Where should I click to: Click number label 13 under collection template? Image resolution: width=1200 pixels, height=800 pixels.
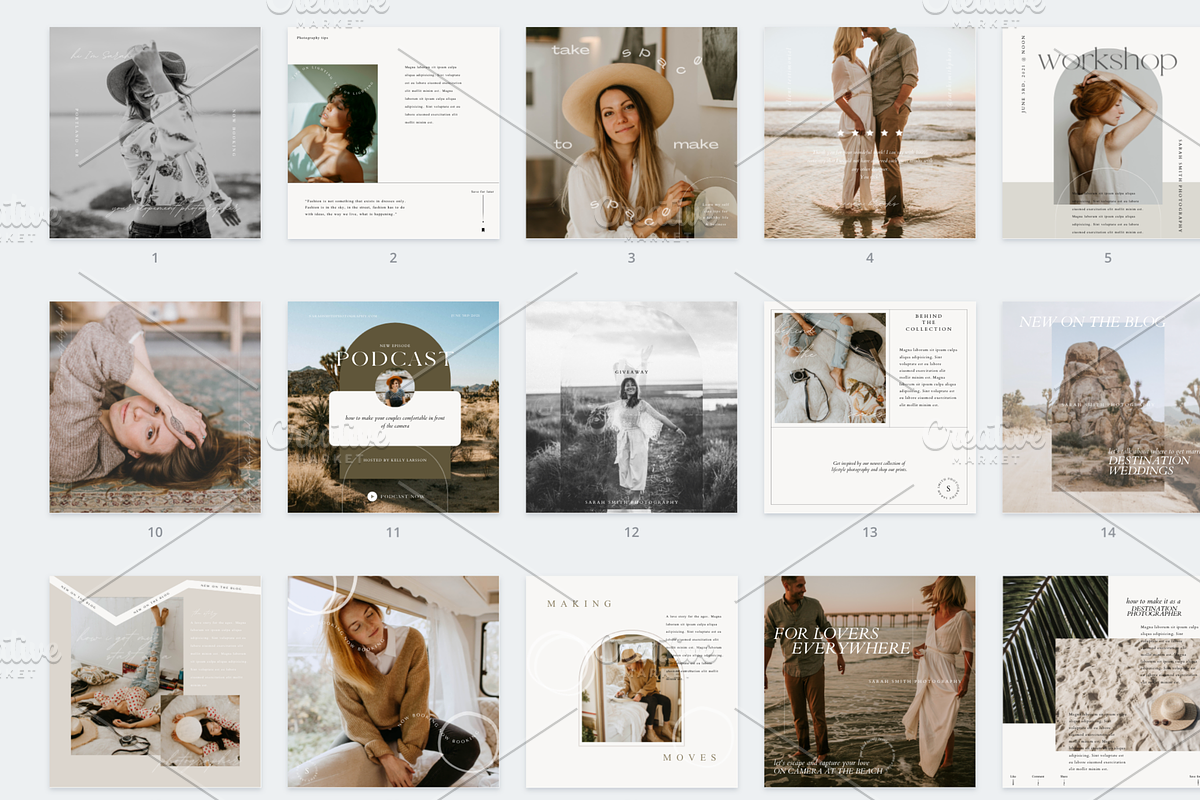coord(870,532)
